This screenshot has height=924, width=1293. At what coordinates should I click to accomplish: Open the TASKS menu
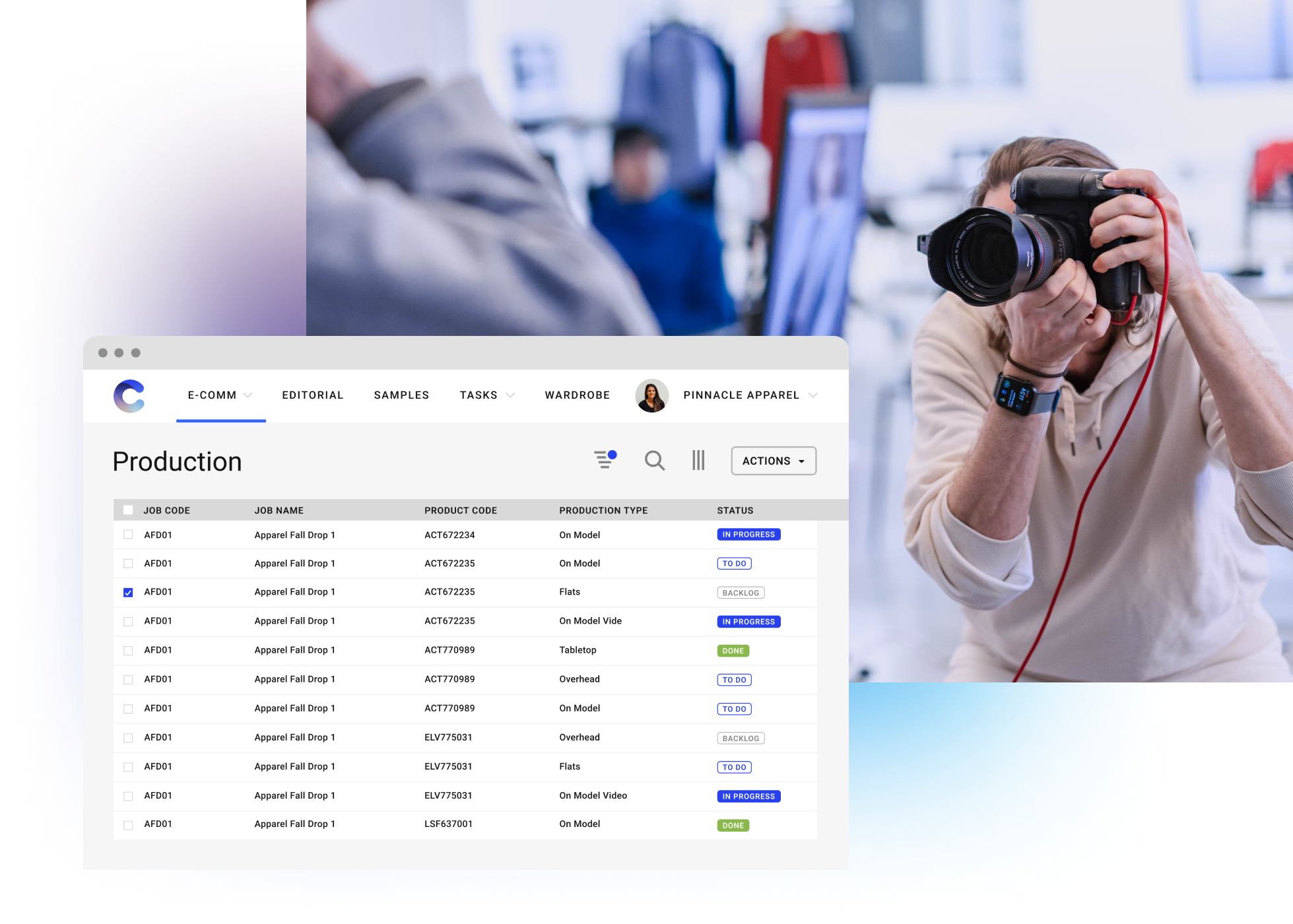[479, 395]
